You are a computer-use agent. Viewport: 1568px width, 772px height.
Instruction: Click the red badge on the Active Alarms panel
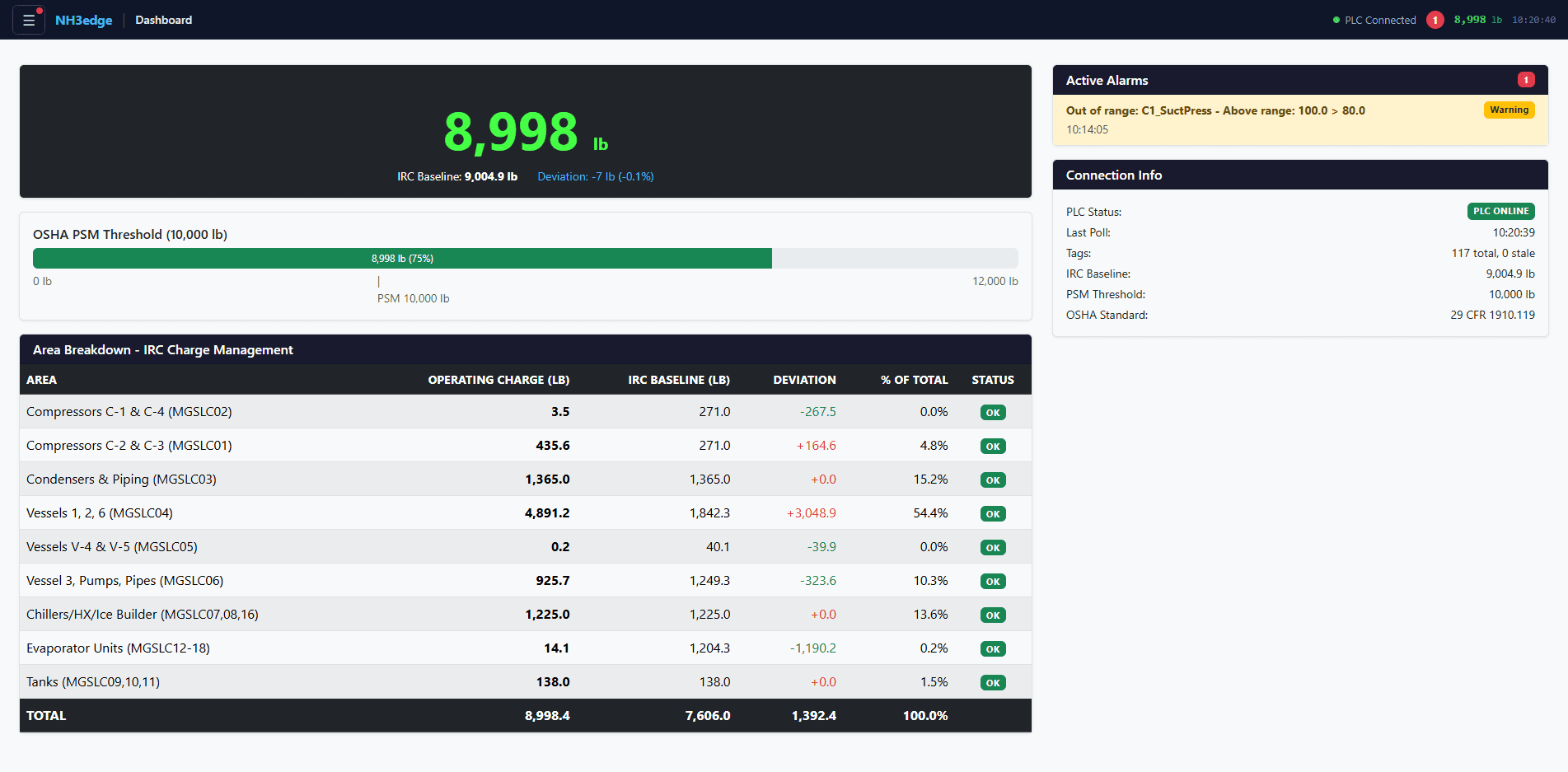1526,79
